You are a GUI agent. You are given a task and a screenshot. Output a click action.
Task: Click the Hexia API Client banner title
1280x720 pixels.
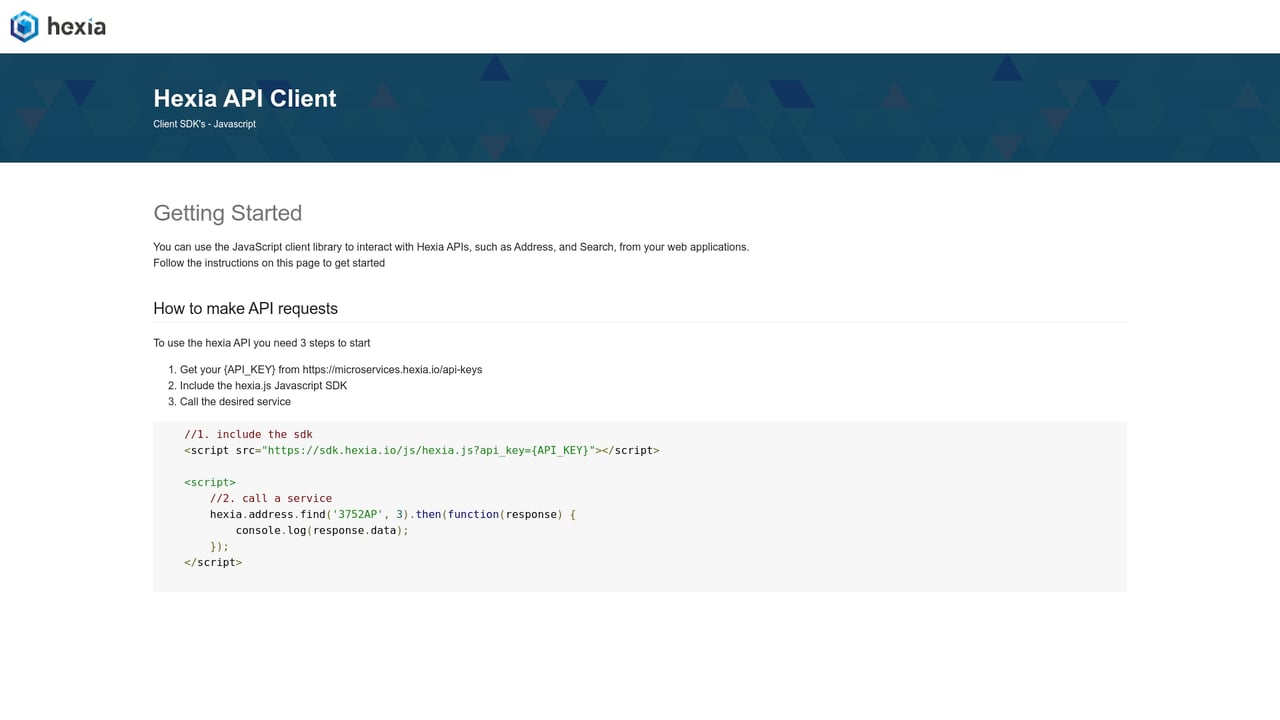coord(244,98)
